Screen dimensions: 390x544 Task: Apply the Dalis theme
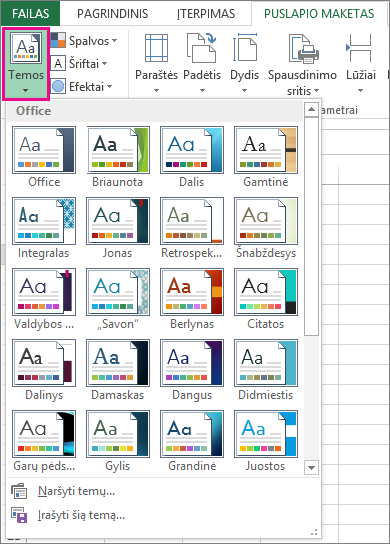point(192,157)
